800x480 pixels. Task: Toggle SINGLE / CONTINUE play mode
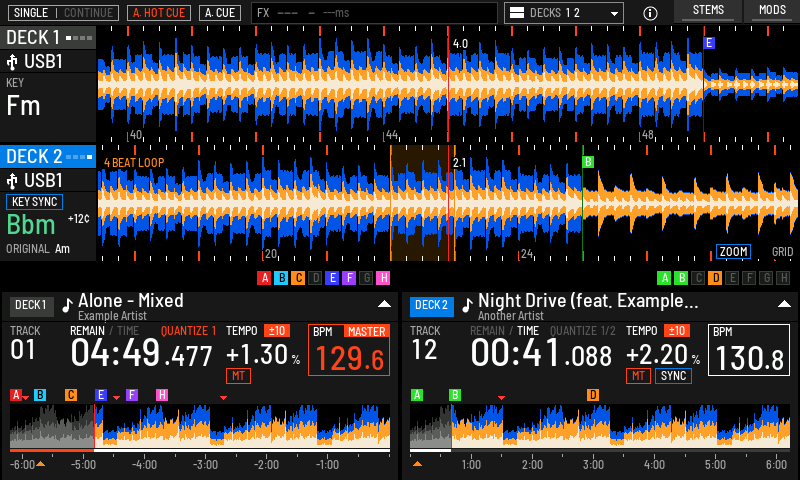63,13
